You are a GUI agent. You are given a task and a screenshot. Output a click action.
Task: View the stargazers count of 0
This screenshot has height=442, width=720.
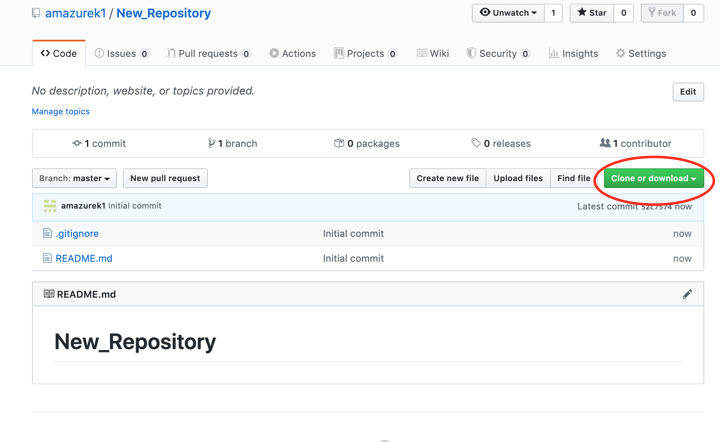coord(624,13)
